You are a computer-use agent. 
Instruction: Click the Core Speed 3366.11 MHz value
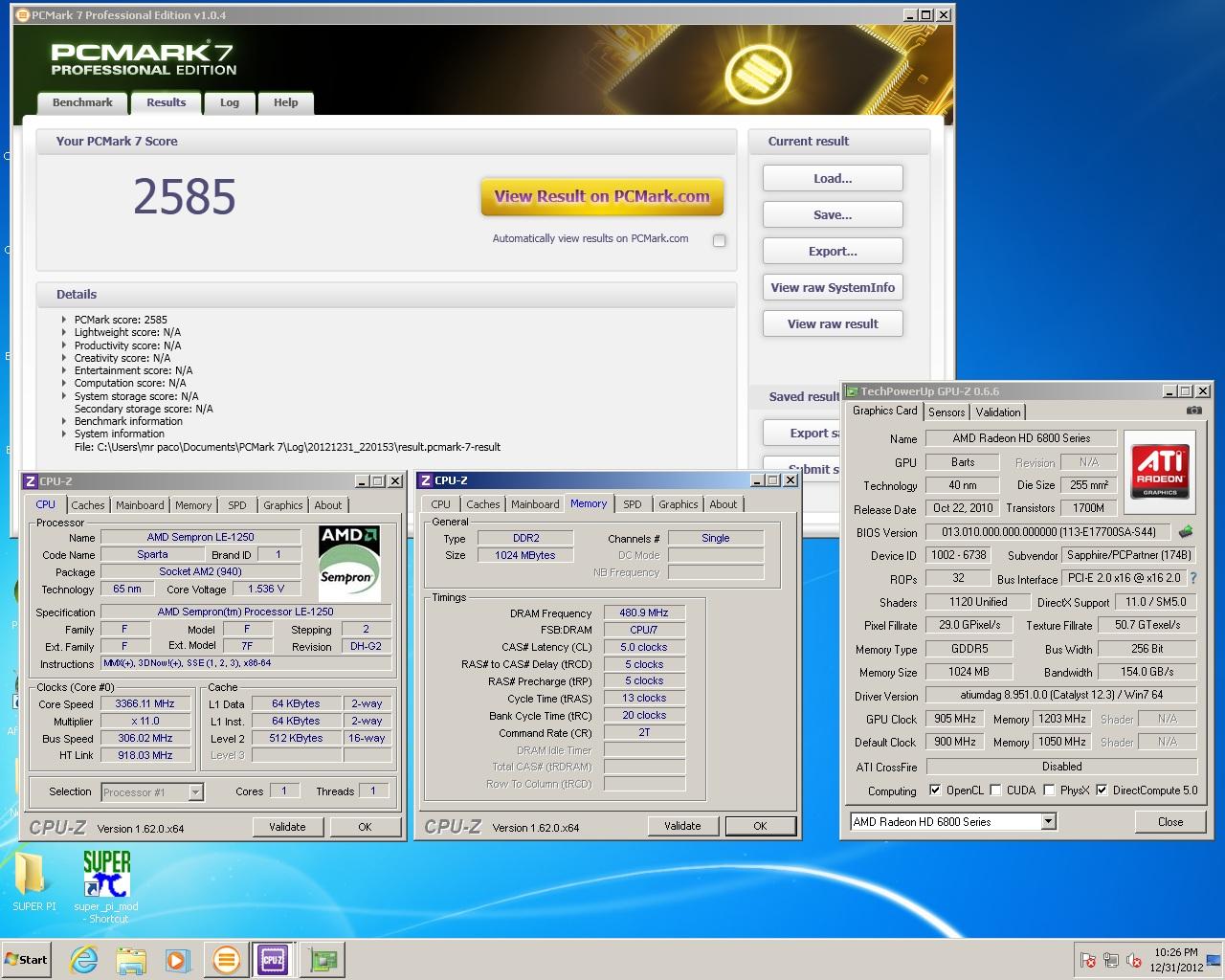[x=145, y=703]
